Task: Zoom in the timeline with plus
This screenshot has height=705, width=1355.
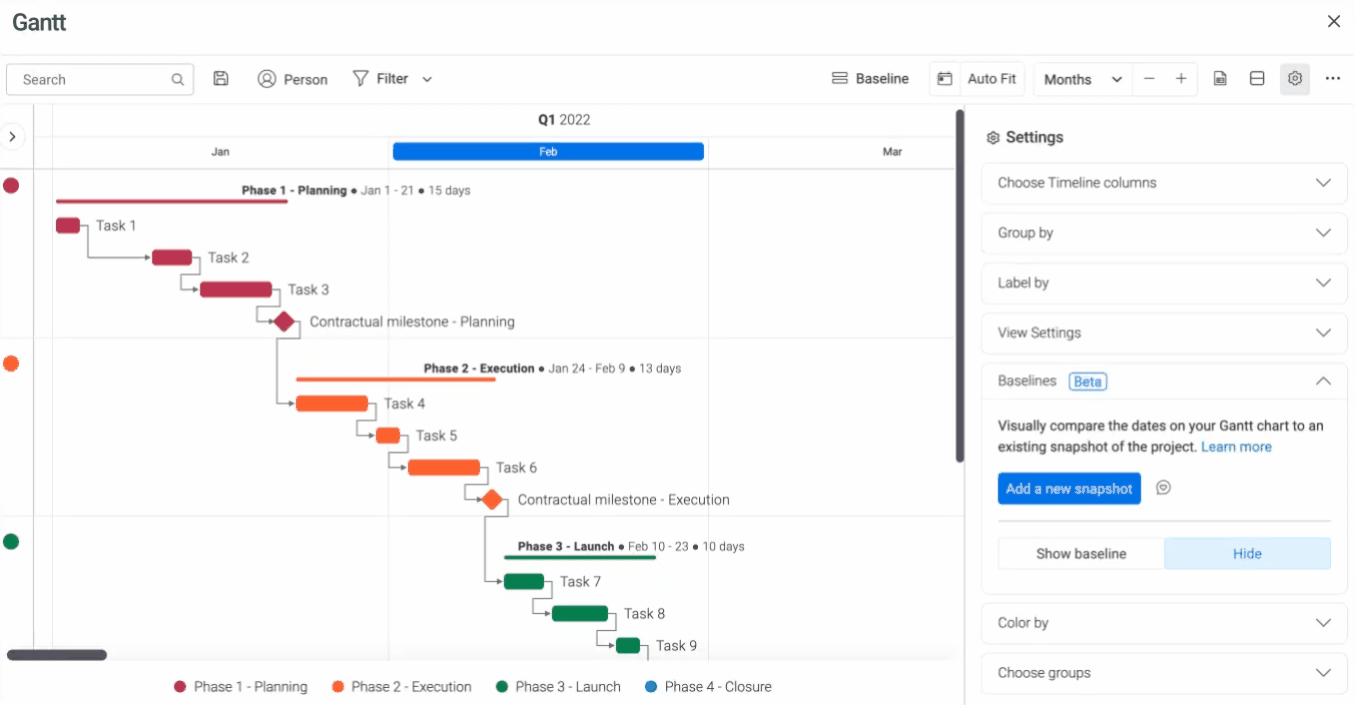Action: point(1181,79)
